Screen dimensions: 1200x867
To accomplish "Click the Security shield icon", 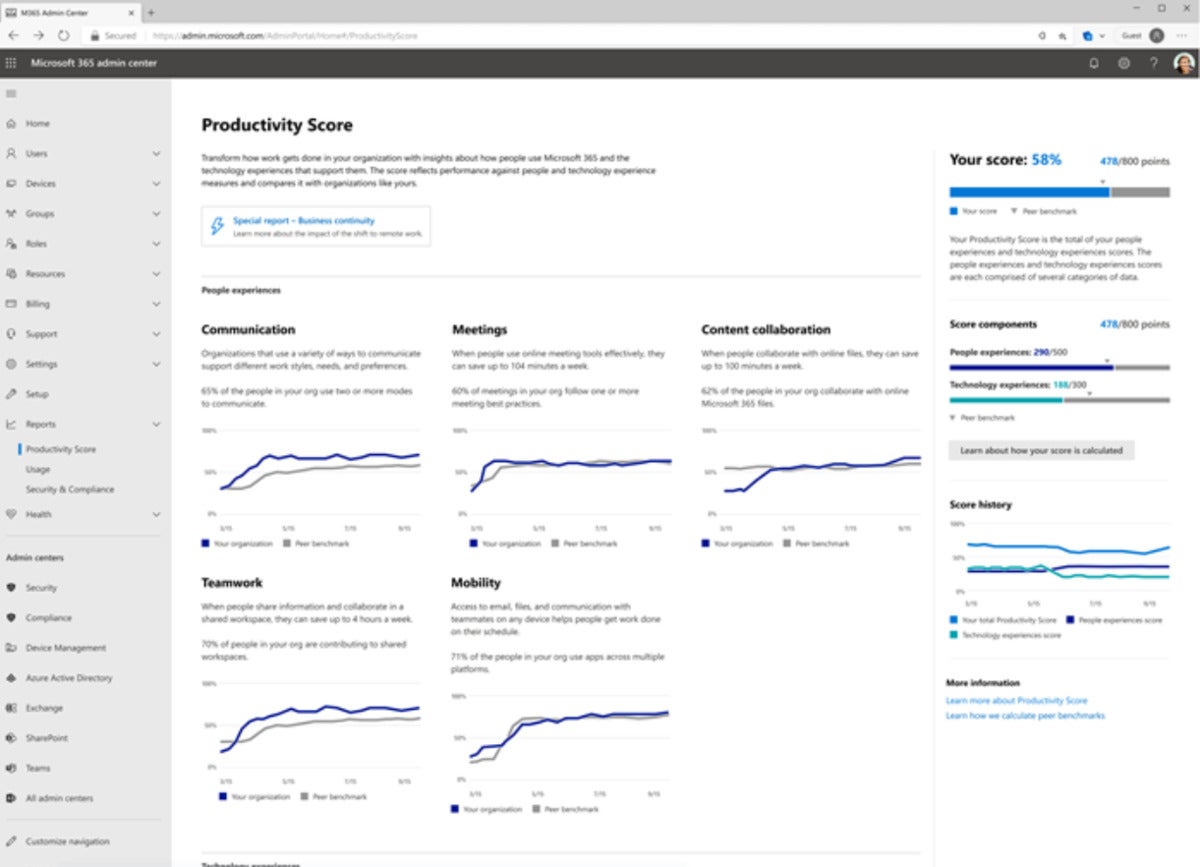I will point(11,588).
